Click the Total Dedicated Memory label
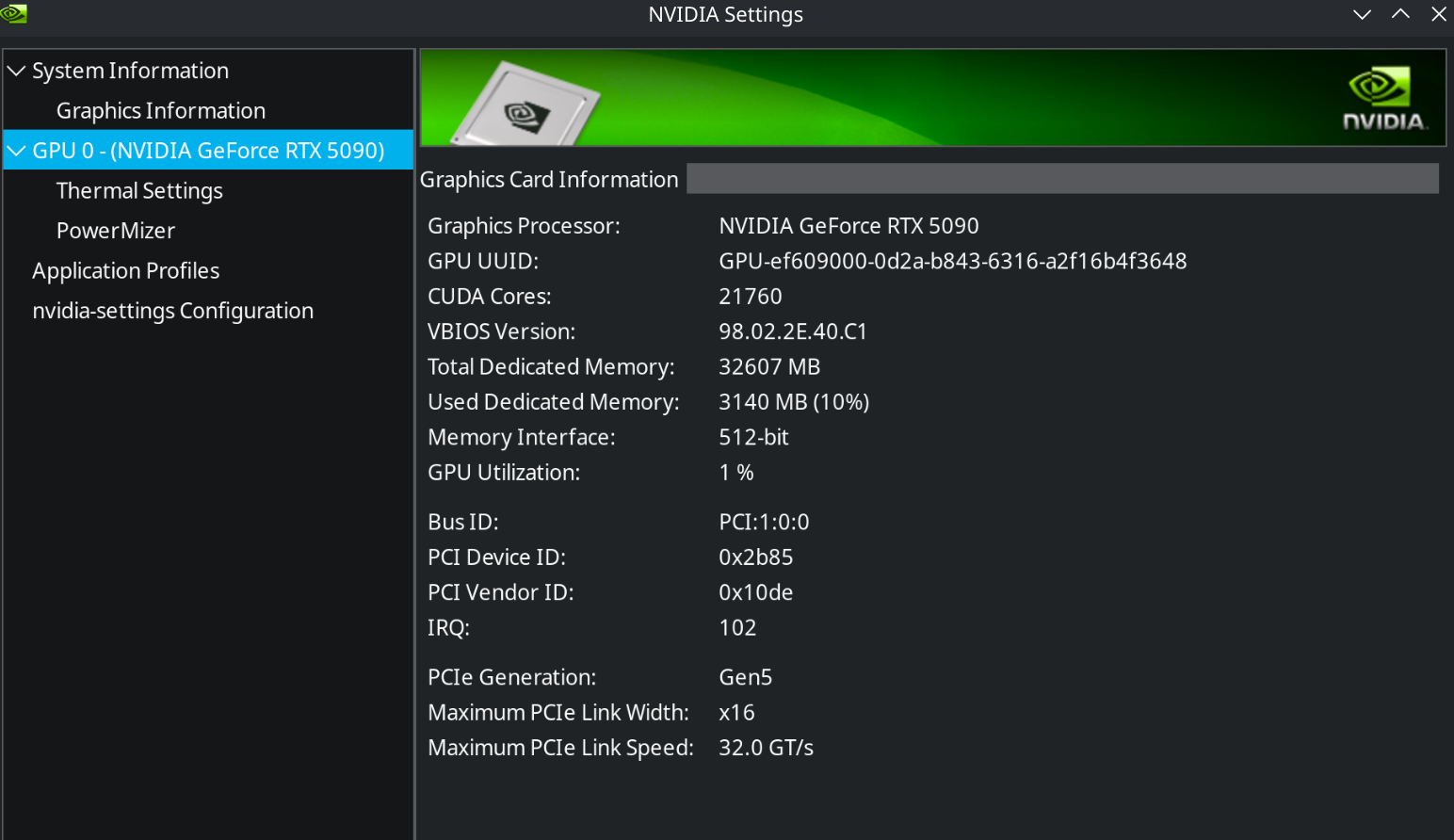Viewport: 1454px width, 840px height. (x=551, y=367)
